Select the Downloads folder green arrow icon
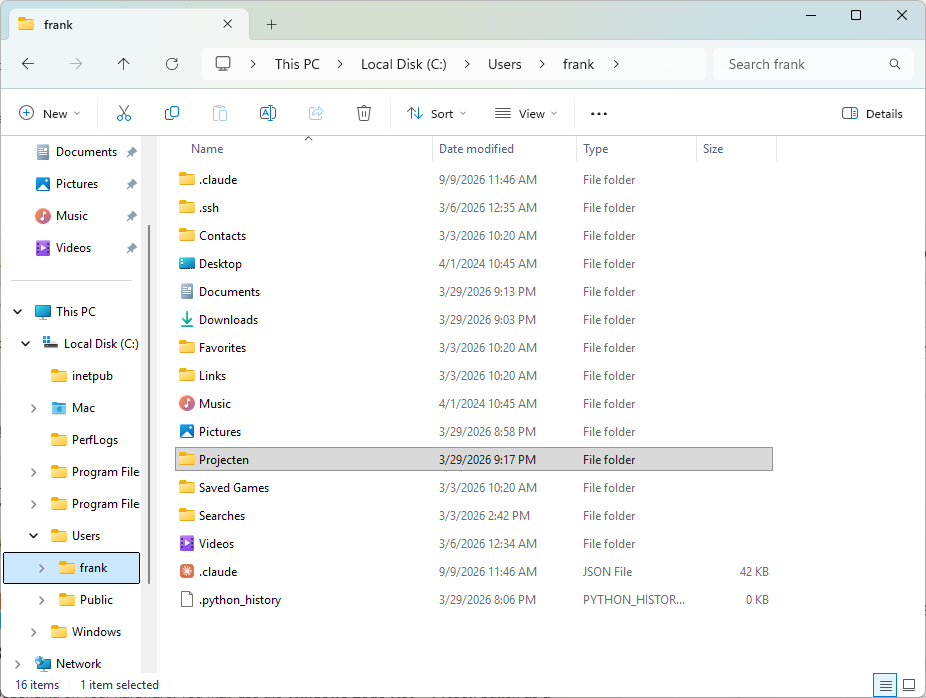Screen dimensions: 926x698 [187, 319]
